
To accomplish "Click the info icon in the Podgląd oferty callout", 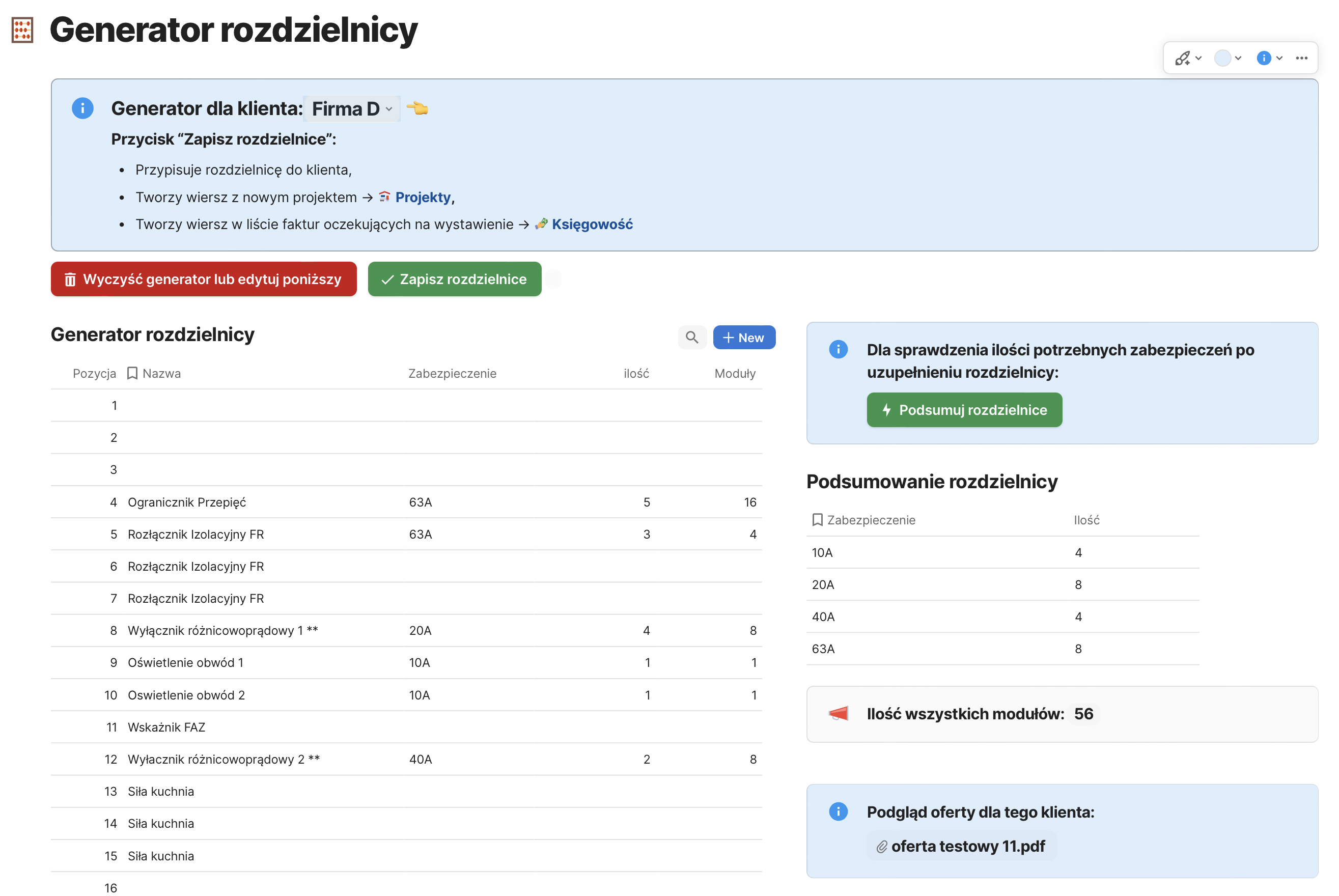I will pyautogui.click(x=838, y=811).
